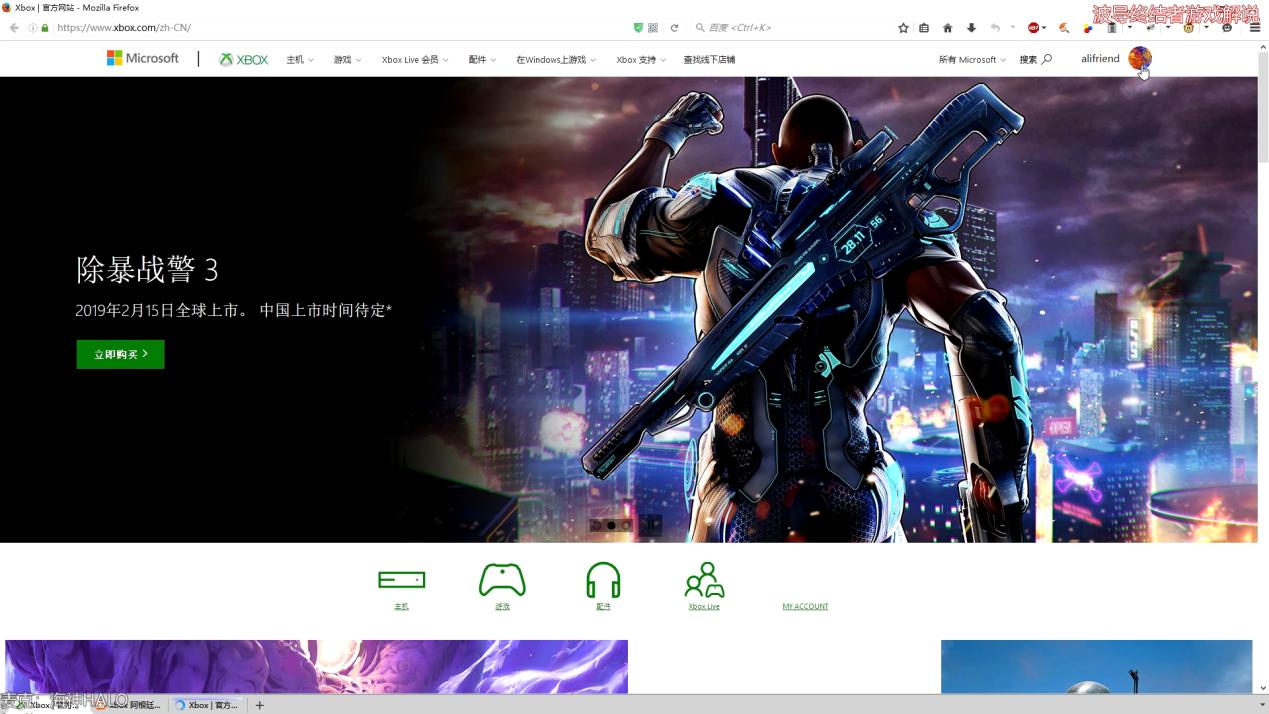
Task: Click the alifriend profile avatar
Action: [1141, 58]
